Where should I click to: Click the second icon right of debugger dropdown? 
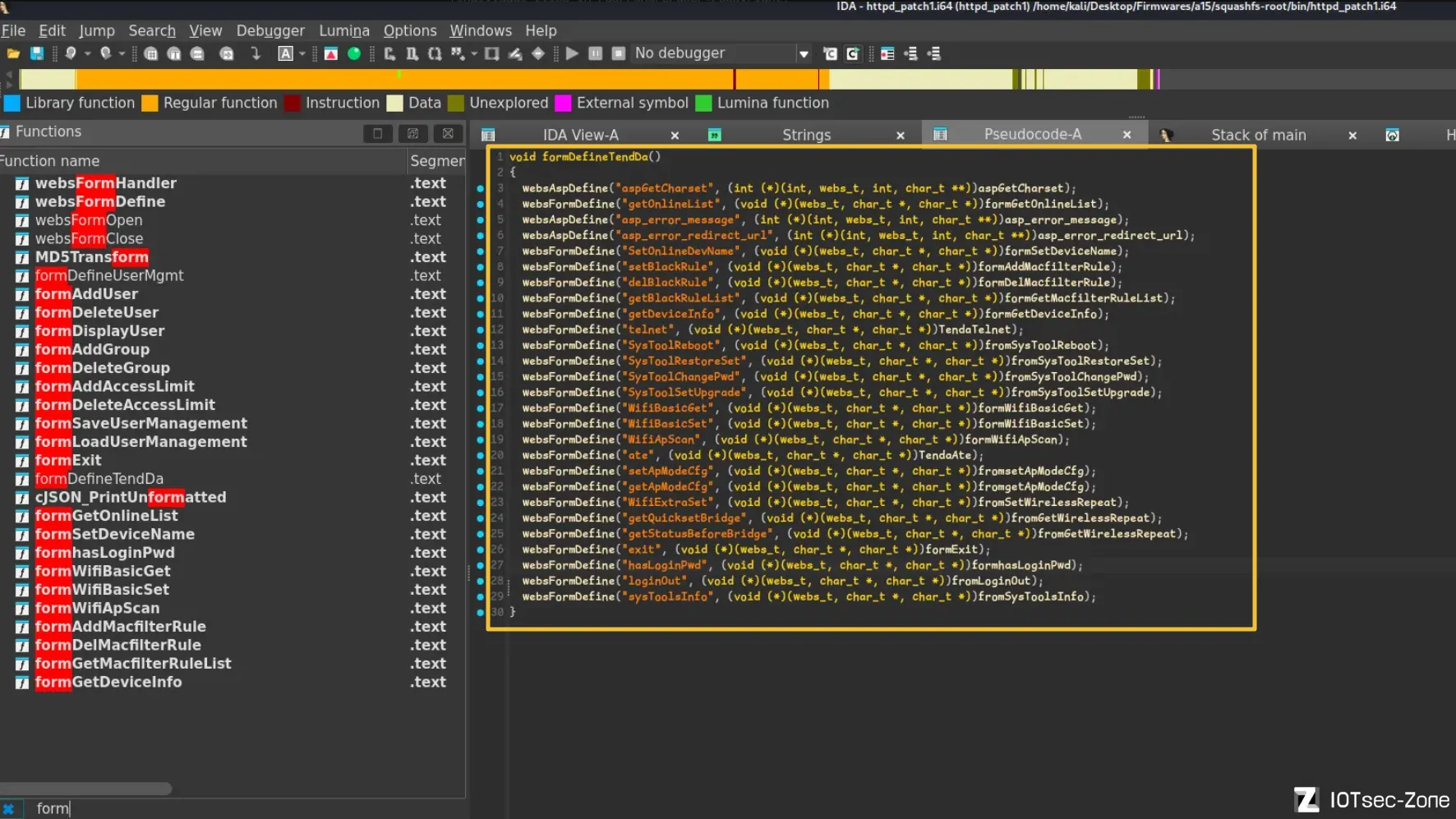[x=853, y=53]
